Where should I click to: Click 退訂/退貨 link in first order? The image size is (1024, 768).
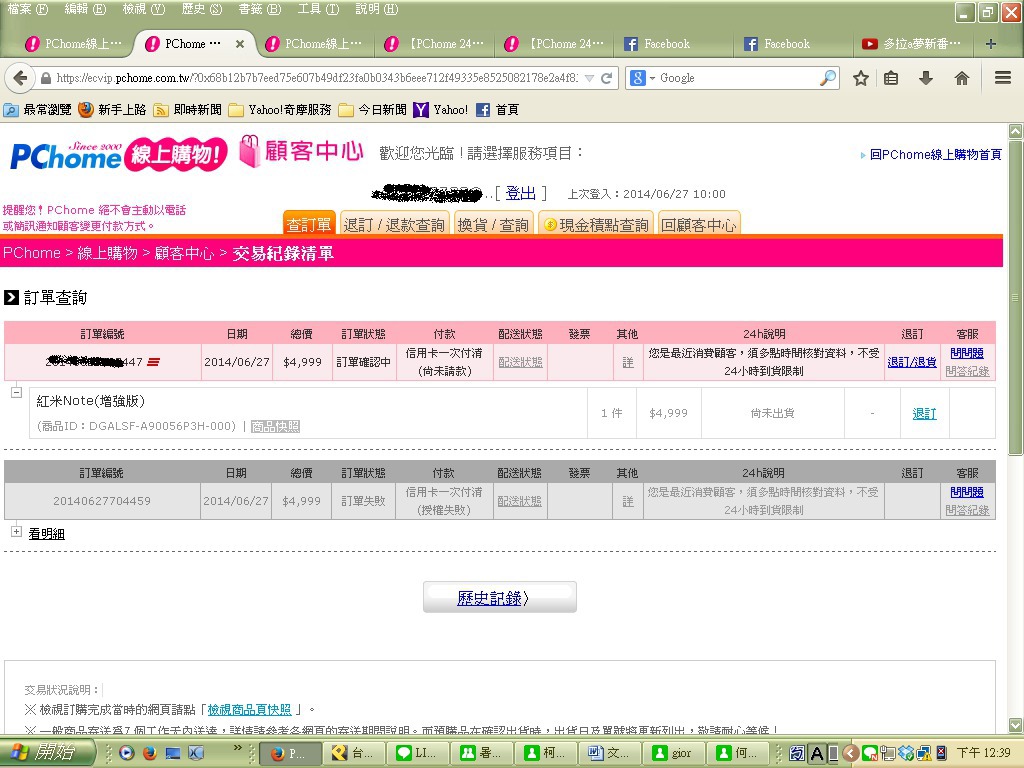click(912, 362)
